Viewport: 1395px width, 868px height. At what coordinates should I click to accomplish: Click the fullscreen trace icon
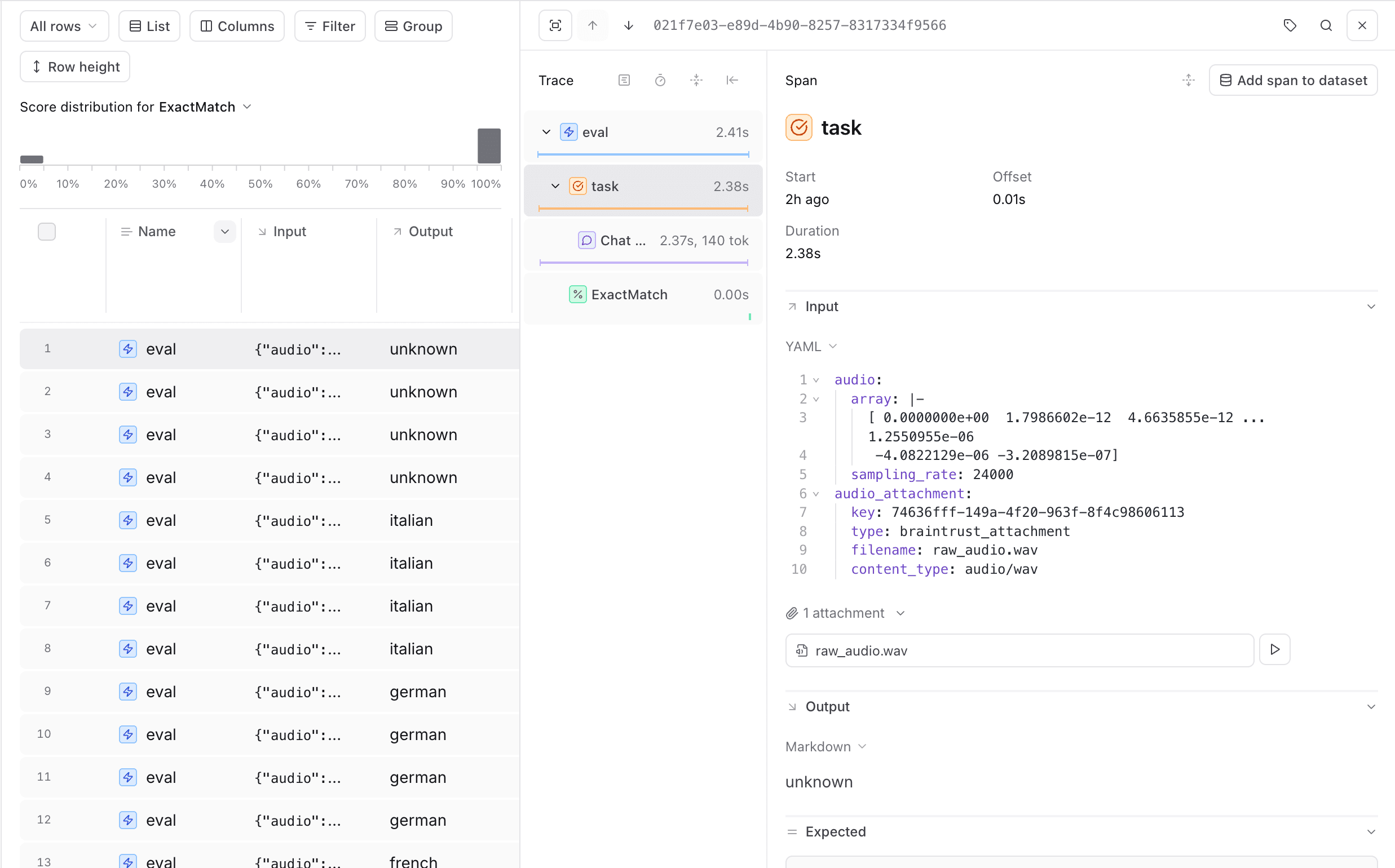(x=555, y=25)
